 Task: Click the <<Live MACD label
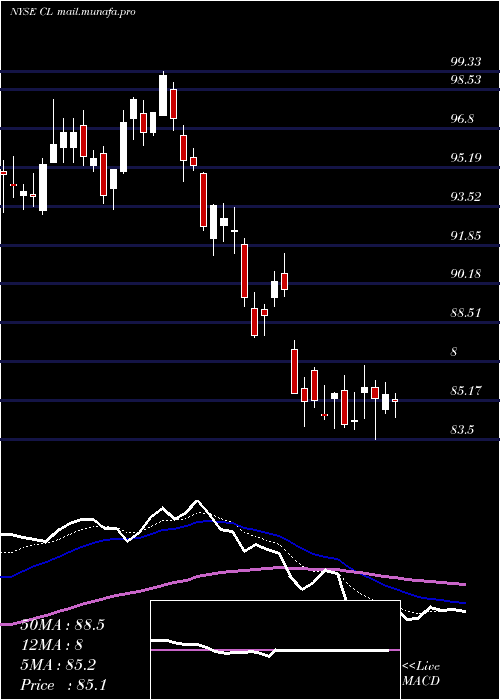421,674
